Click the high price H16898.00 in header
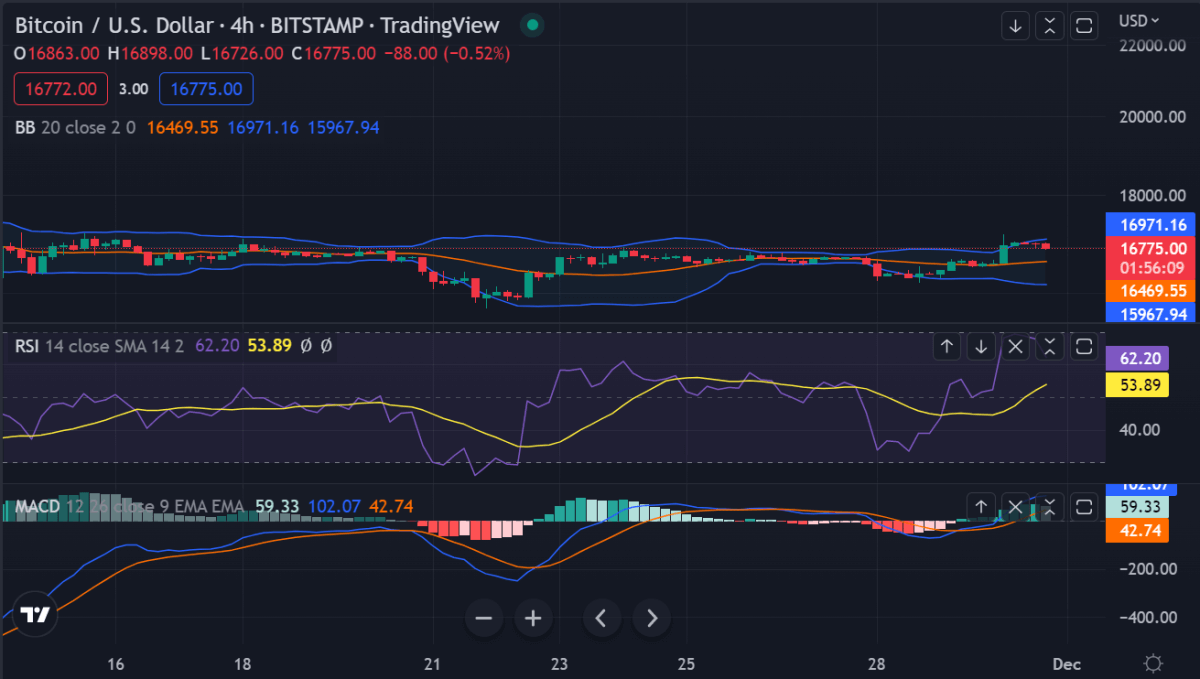The height and width of the screenshot is (679, 1200). (x=151, y=52)
